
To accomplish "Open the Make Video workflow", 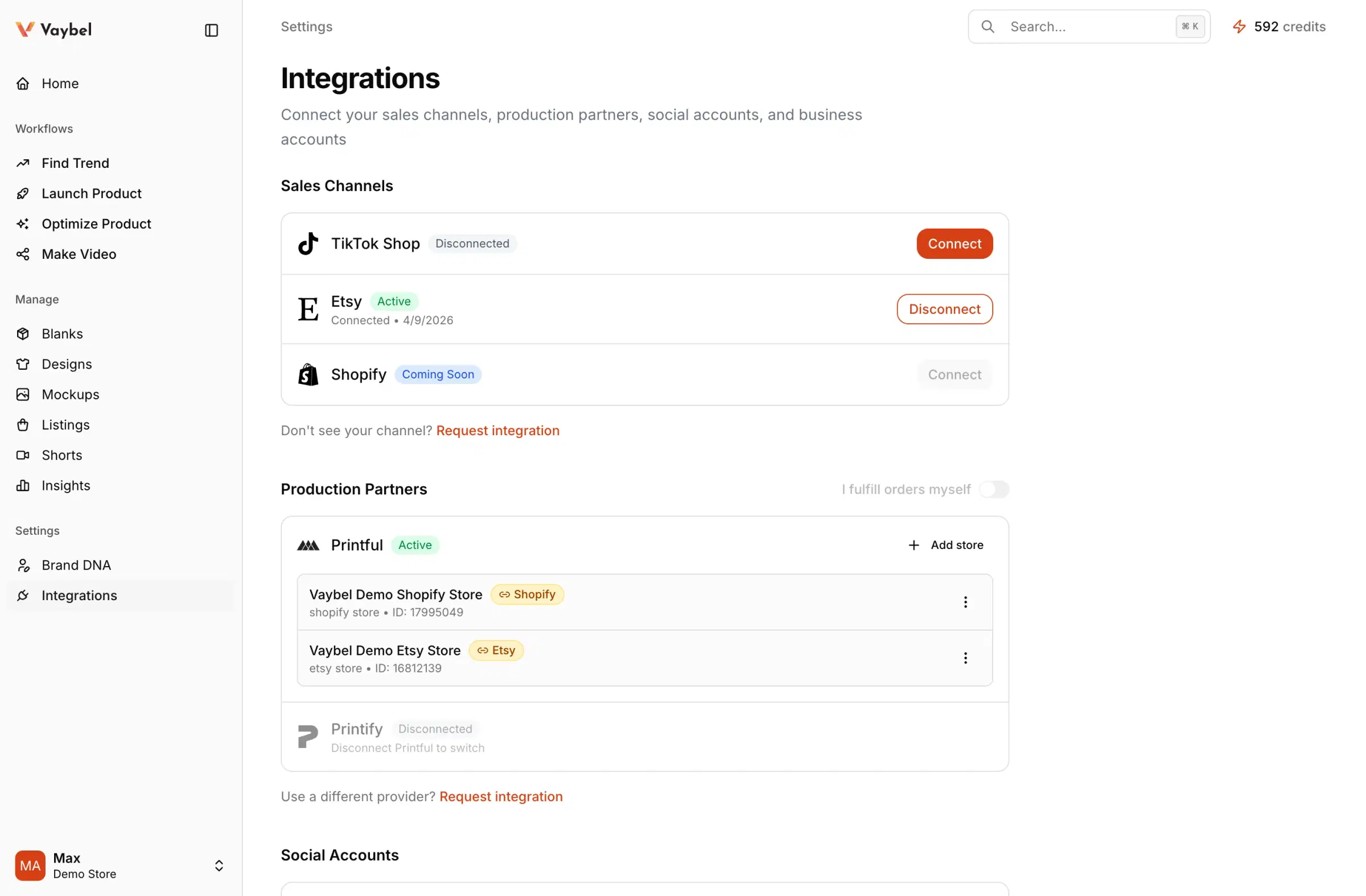I will (x=79, y=254).
